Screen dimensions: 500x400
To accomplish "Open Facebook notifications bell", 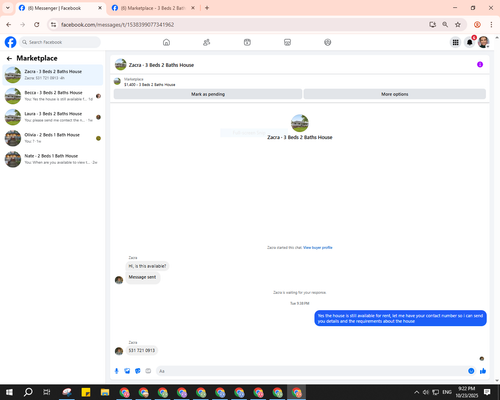I will point(470,42).
